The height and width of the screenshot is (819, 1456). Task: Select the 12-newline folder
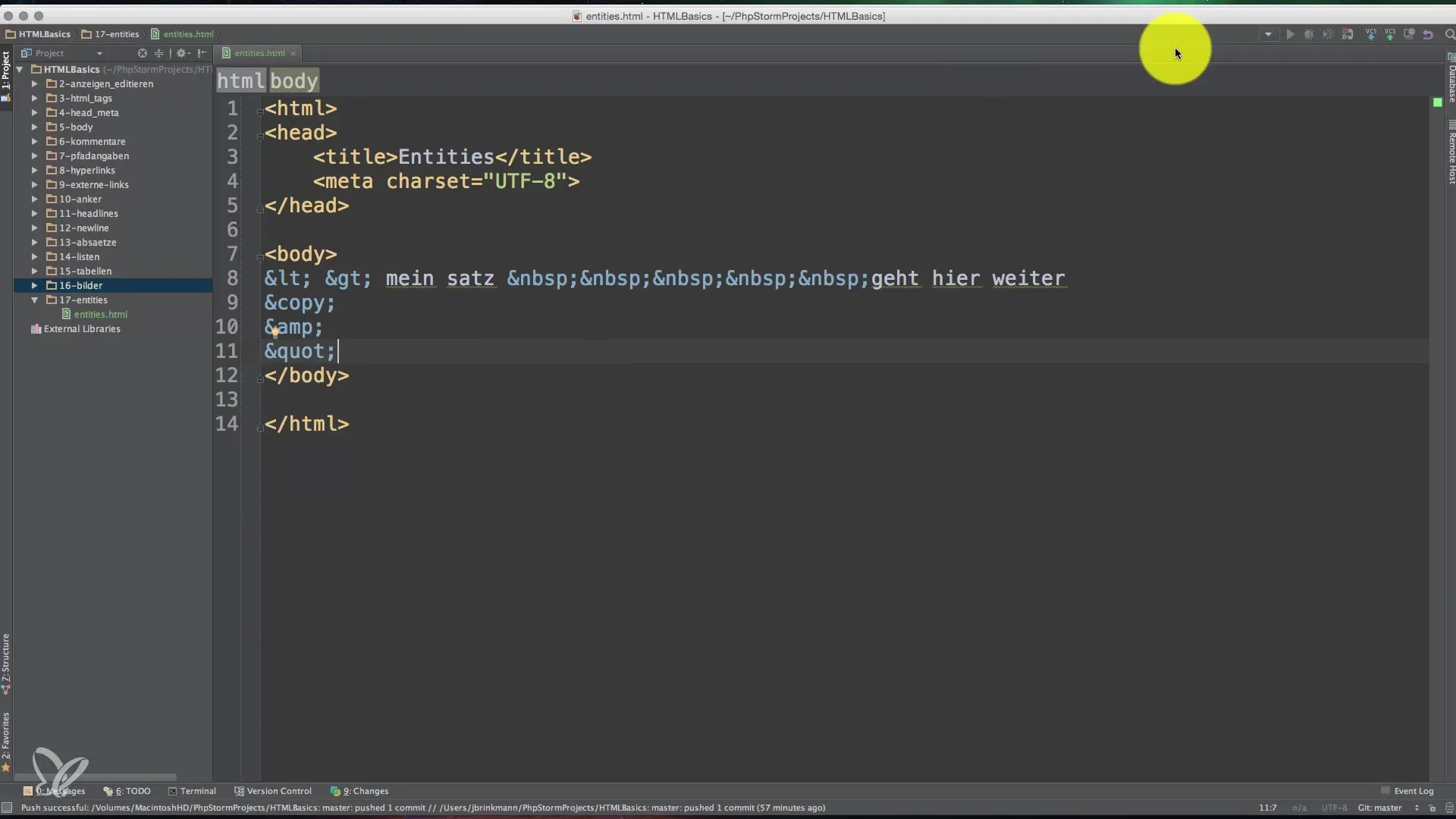(x=77, y=228)
